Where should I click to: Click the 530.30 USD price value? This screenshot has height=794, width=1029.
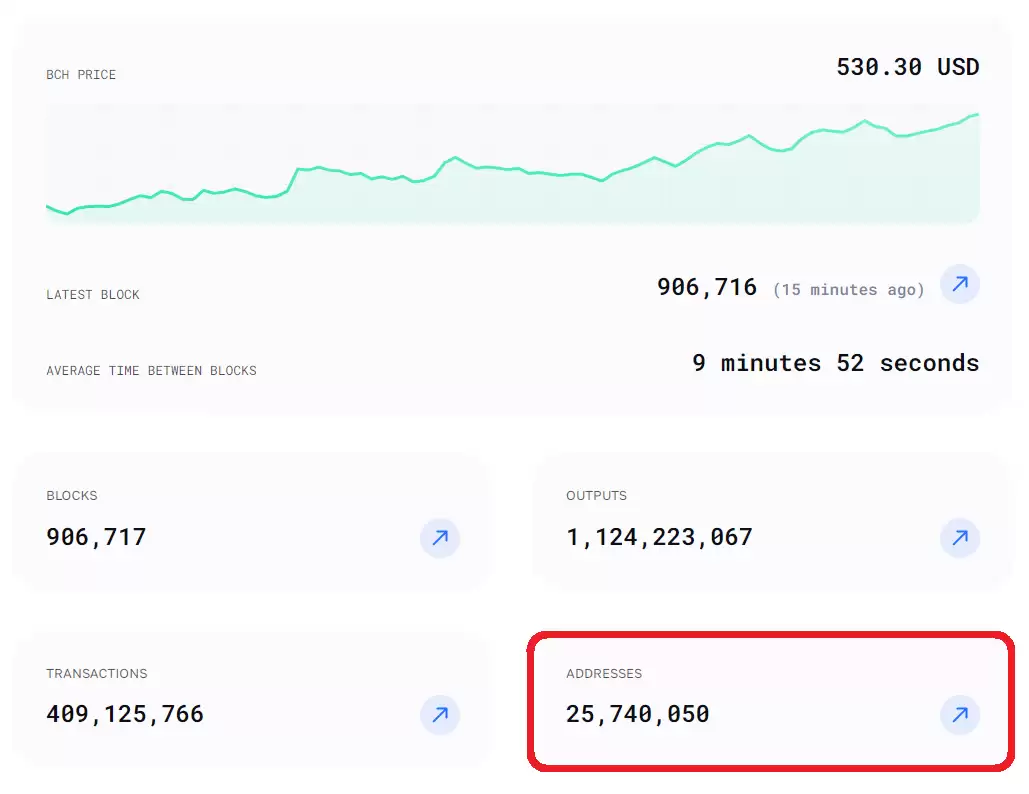coord(907,67)
